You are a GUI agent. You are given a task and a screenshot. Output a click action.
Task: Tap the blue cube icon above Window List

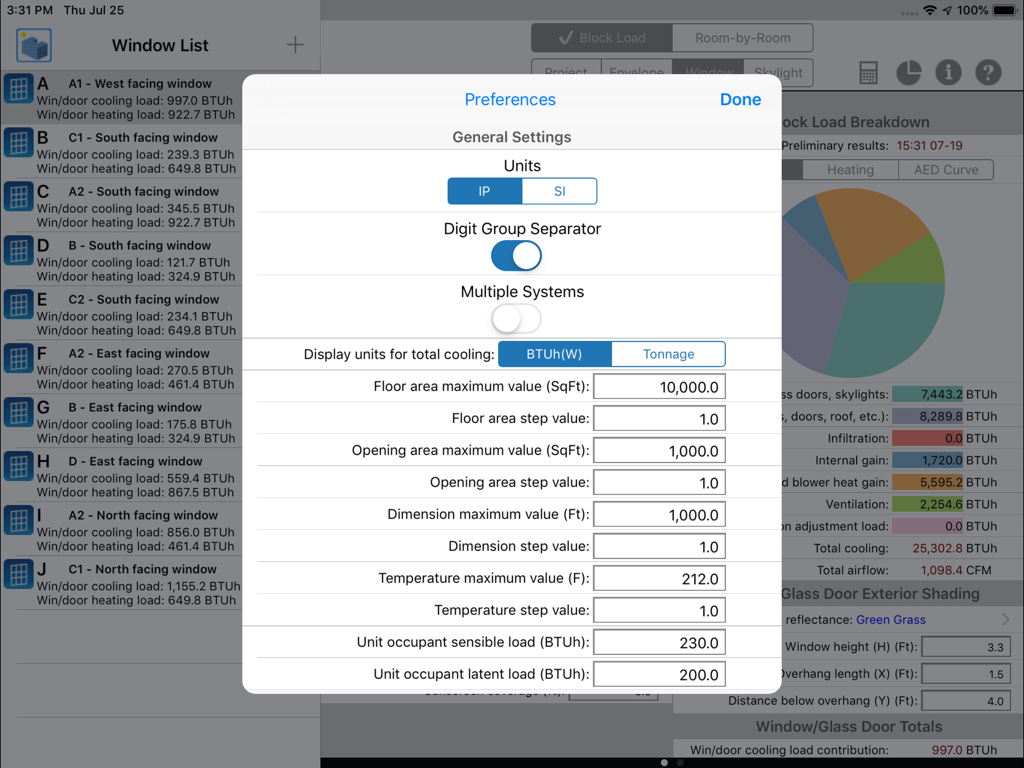[x=34, y=44]
